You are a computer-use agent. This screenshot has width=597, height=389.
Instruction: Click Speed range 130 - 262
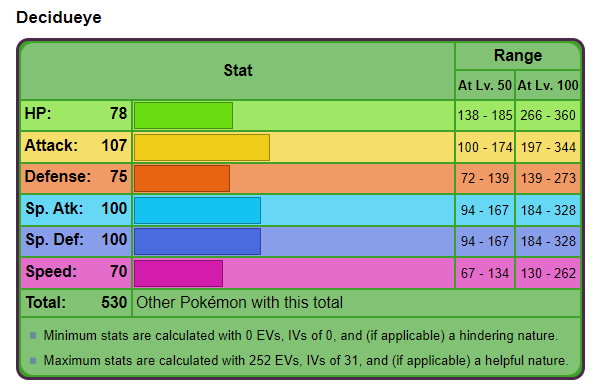click(548, 274)
